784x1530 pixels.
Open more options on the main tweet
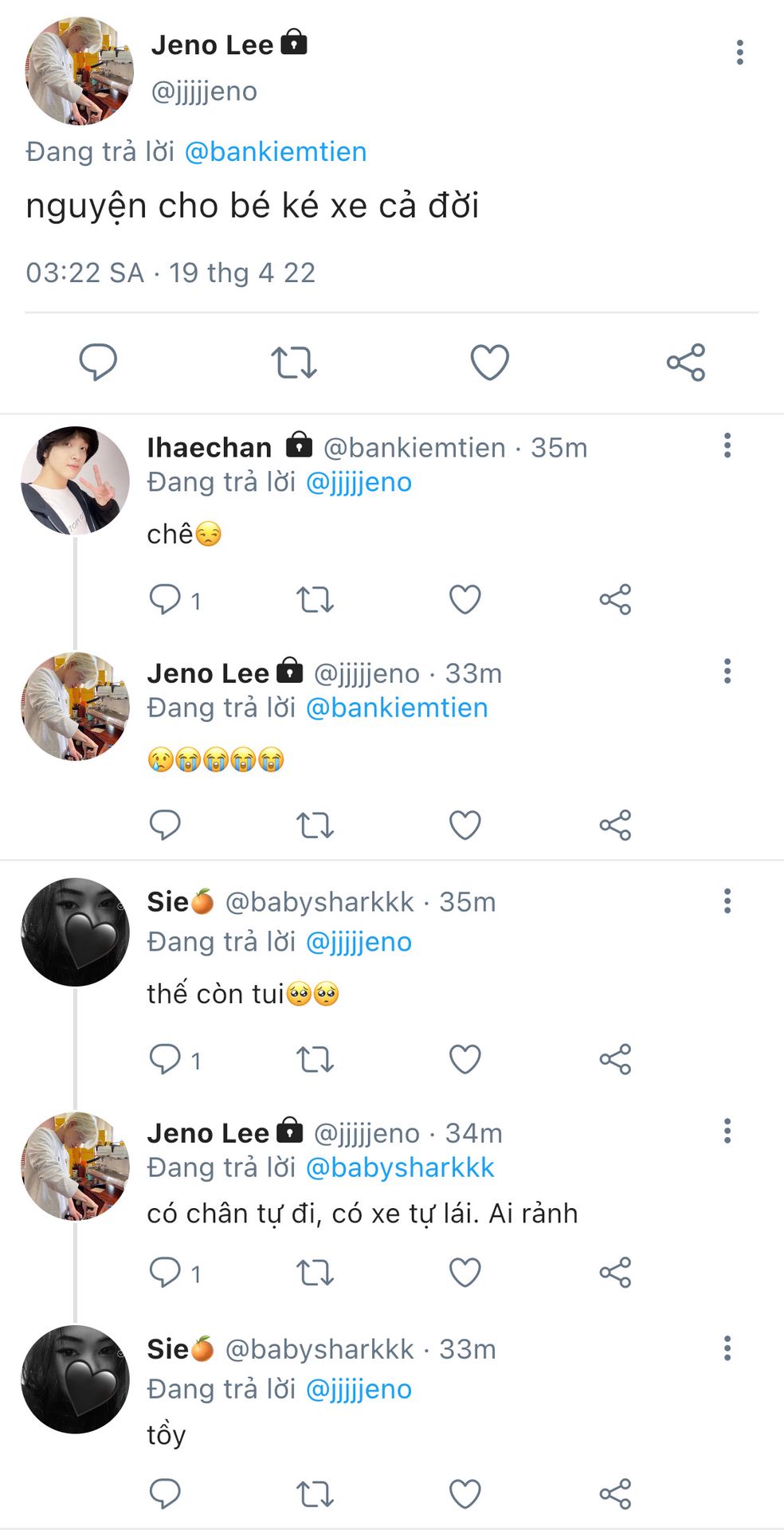[740, 53]
